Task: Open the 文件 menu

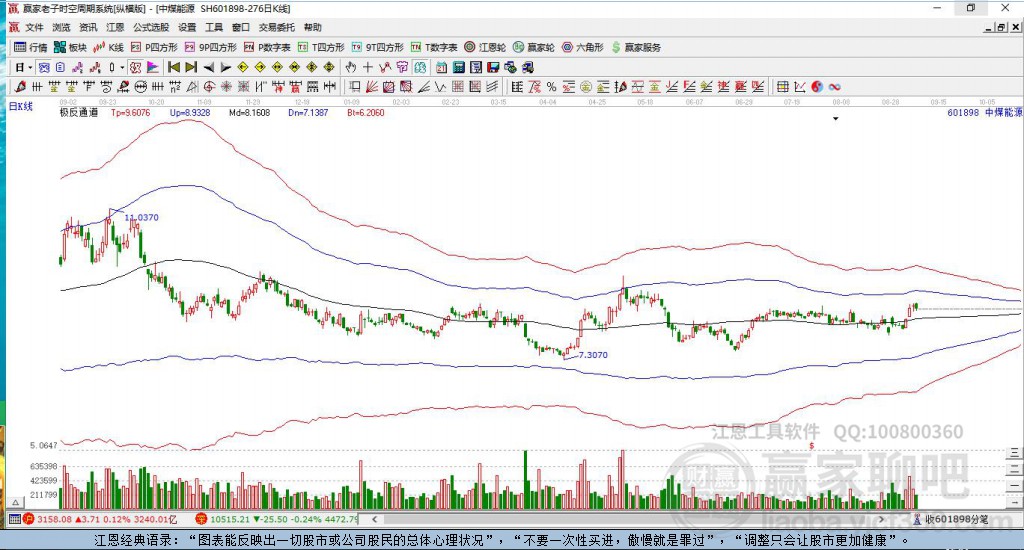Action: click(34, 27)
